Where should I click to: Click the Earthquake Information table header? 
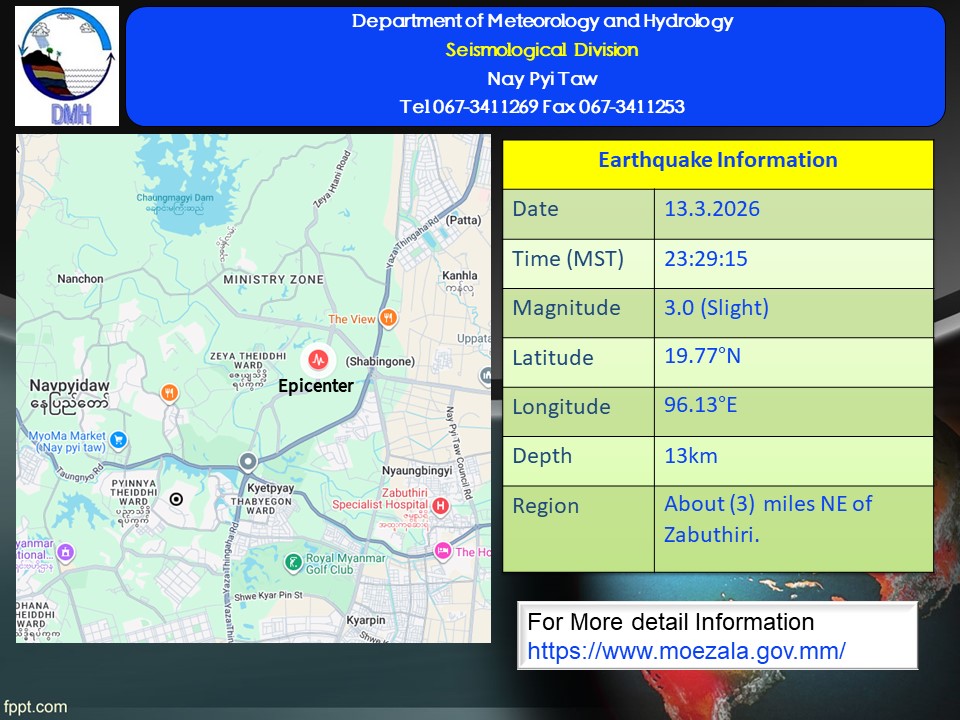pos(717,161)
